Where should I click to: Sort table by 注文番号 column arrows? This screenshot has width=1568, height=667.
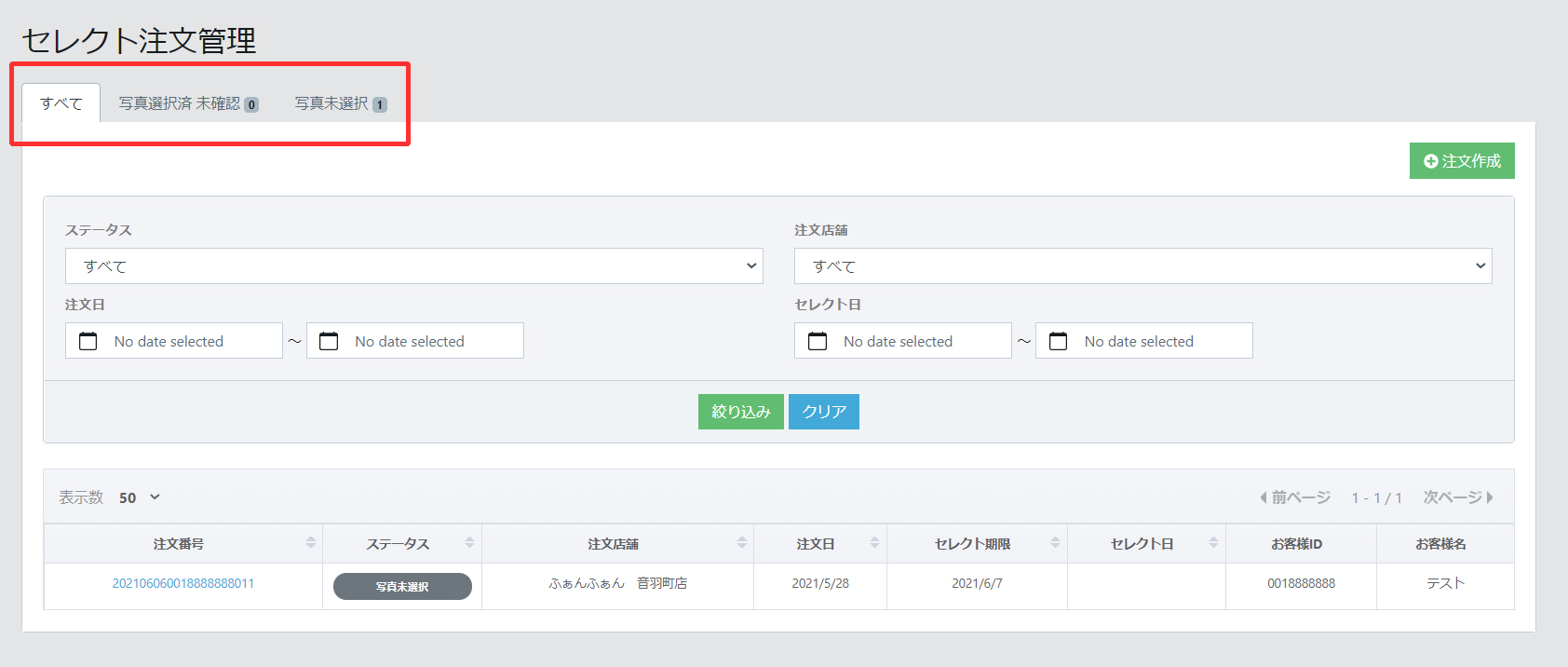click(x=311, y=543)
